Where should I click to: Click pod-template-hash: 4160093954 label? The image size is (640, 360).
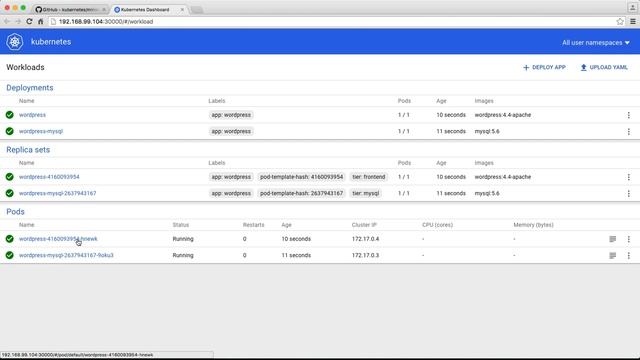(301, 177)
